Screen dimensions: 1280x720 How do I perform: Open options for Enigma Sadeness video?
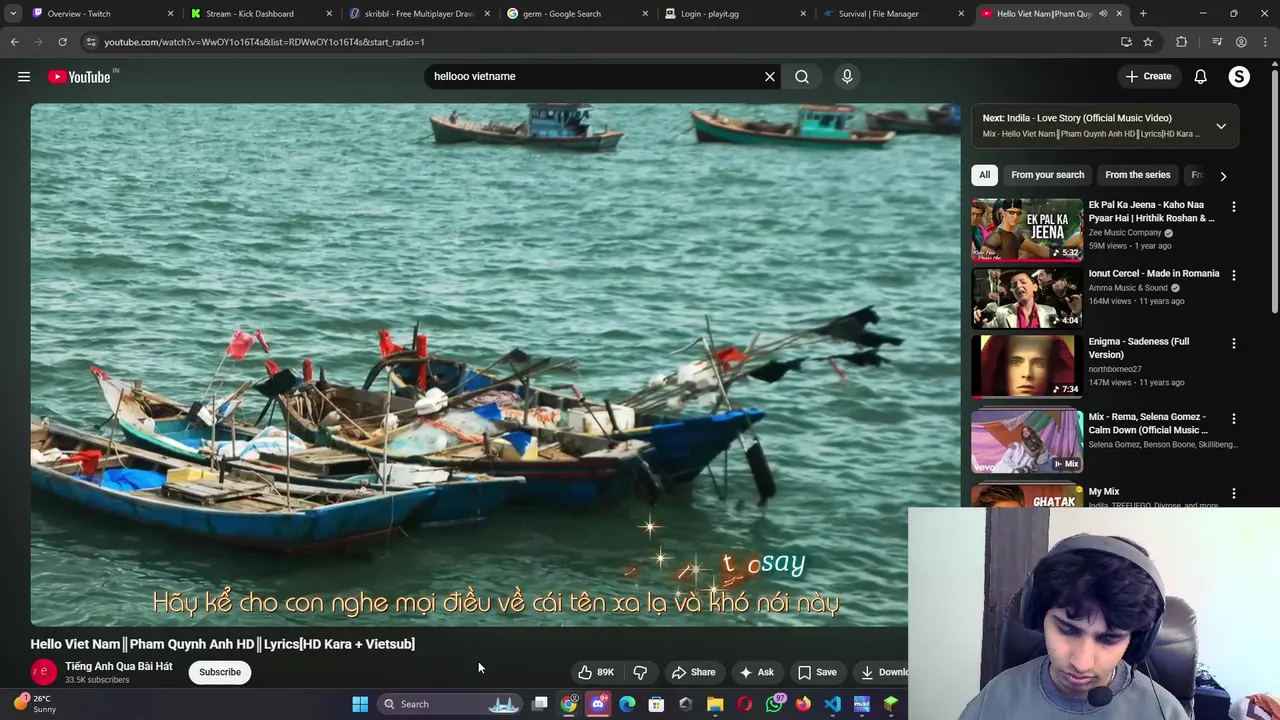click(1234, 343)
